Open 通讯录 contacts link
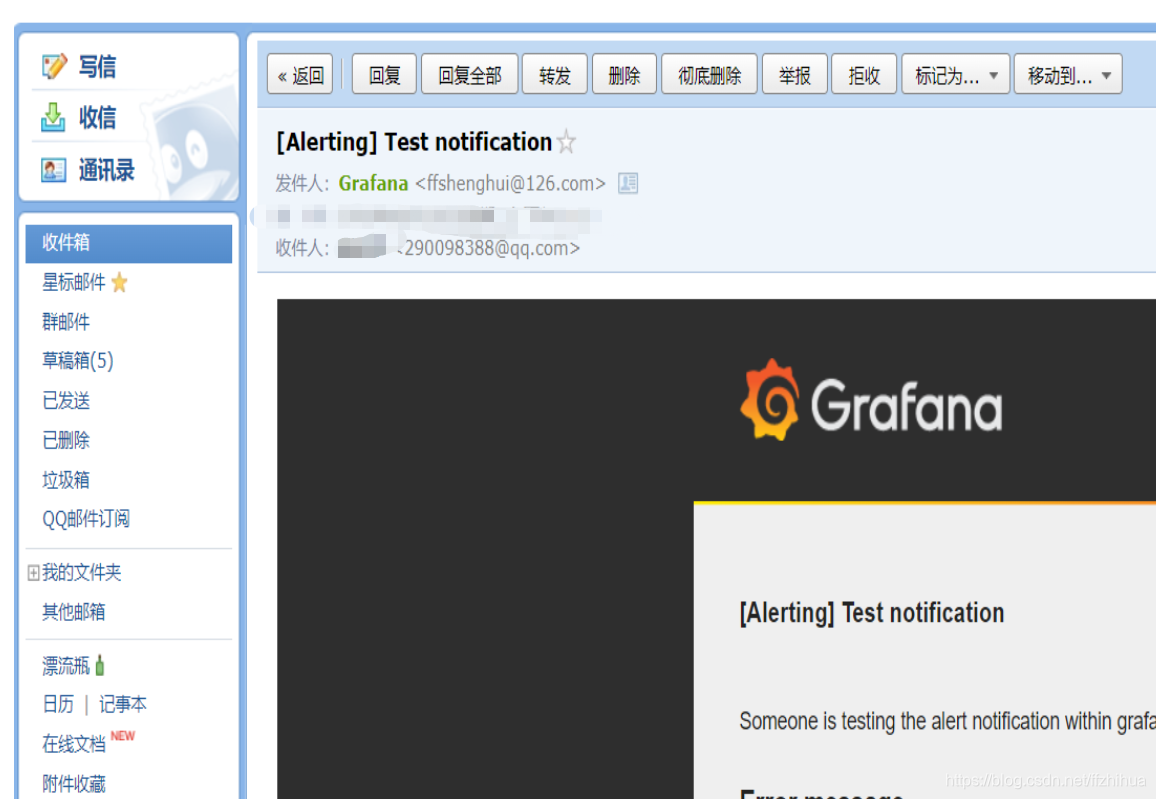 point(107,170)
